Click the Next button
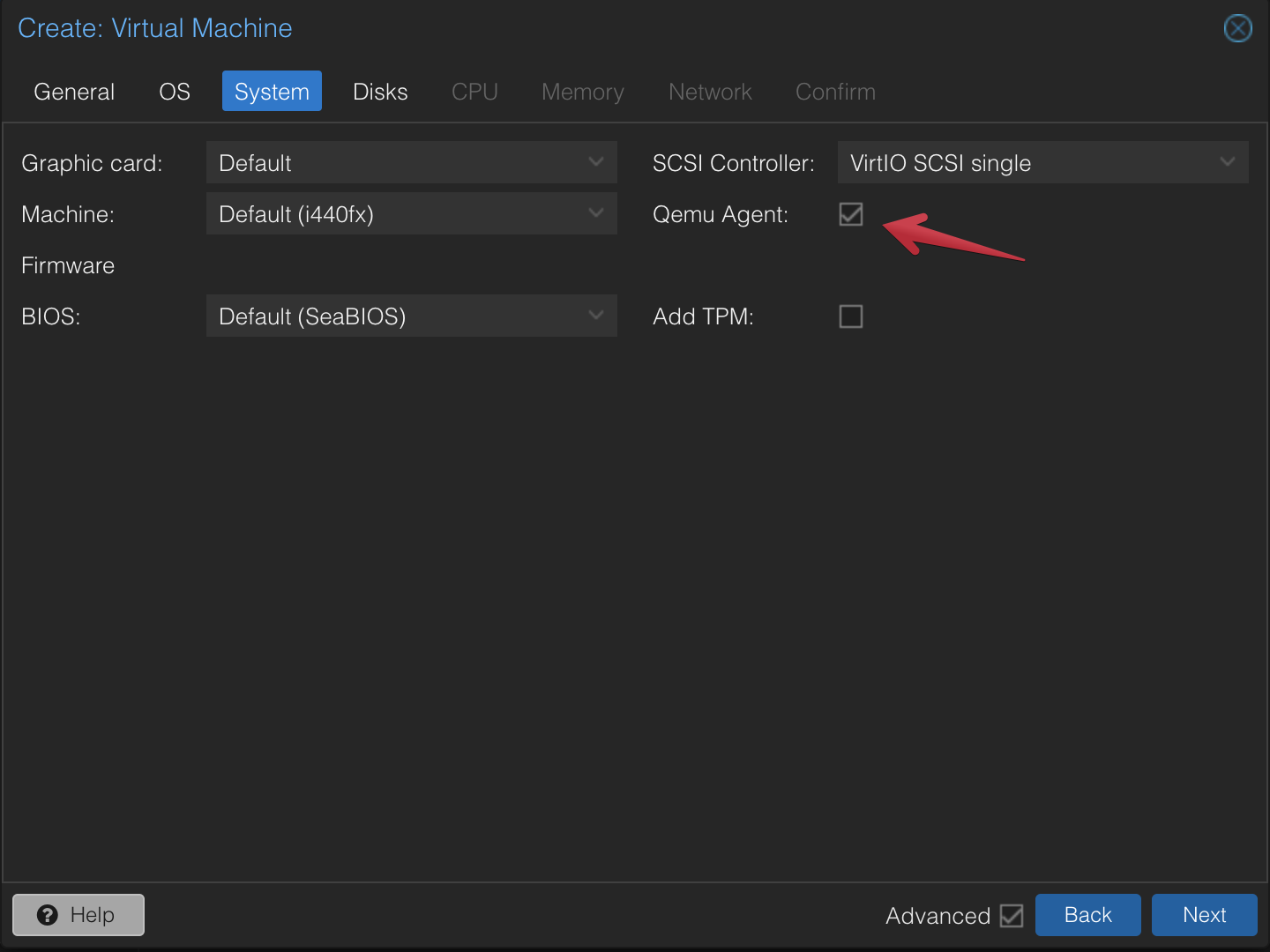This screenshot has height=952, width=1270. coord(1204,915)
